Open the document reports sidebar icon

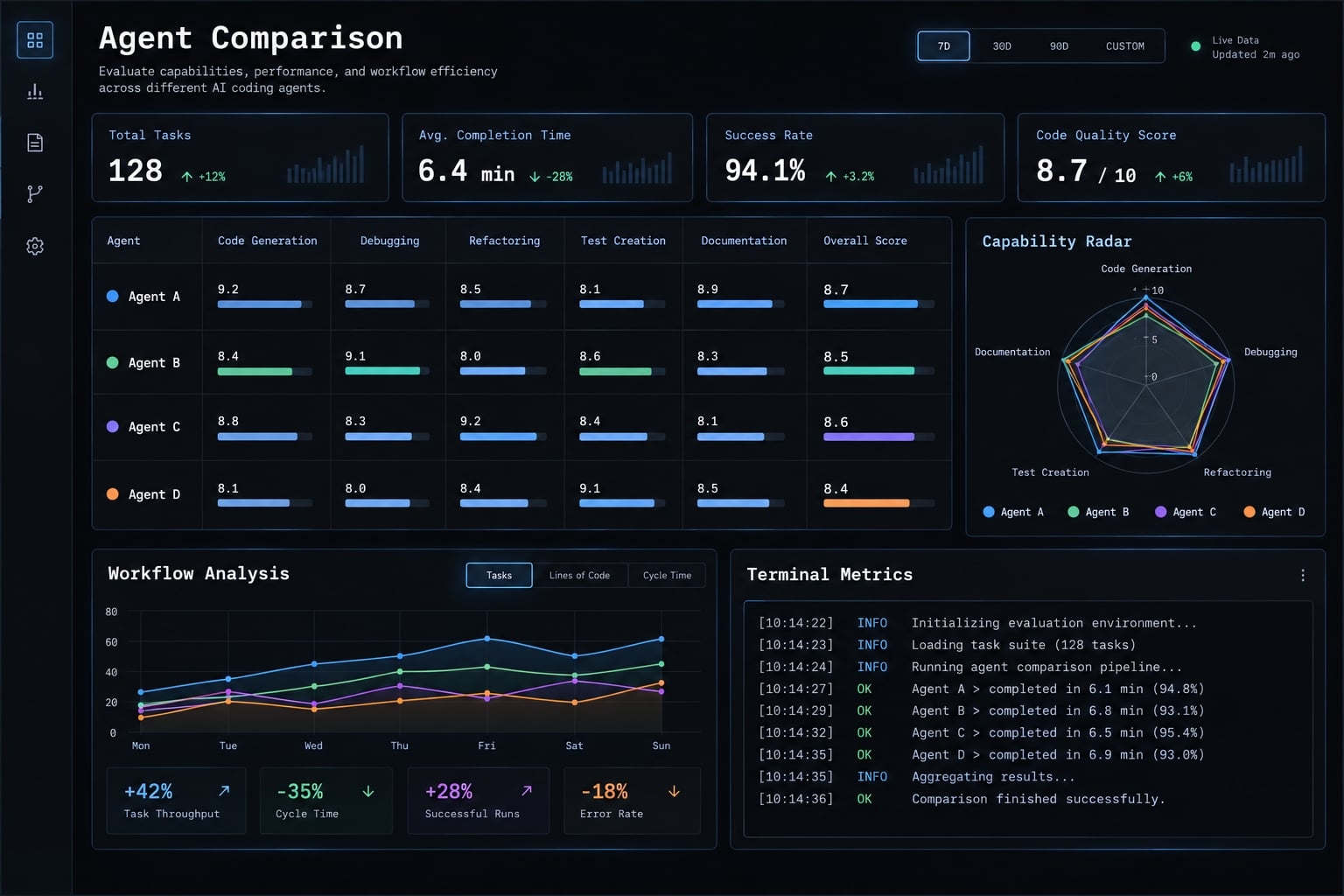pyautogui.click(x=35, y=143)
